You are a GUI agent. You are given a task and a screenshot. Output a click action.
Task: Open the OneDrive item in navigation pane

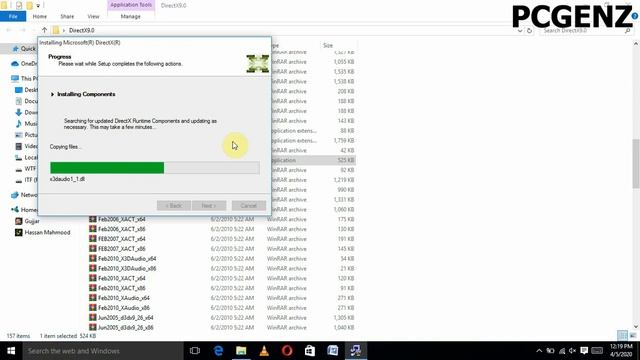point(24,64)
